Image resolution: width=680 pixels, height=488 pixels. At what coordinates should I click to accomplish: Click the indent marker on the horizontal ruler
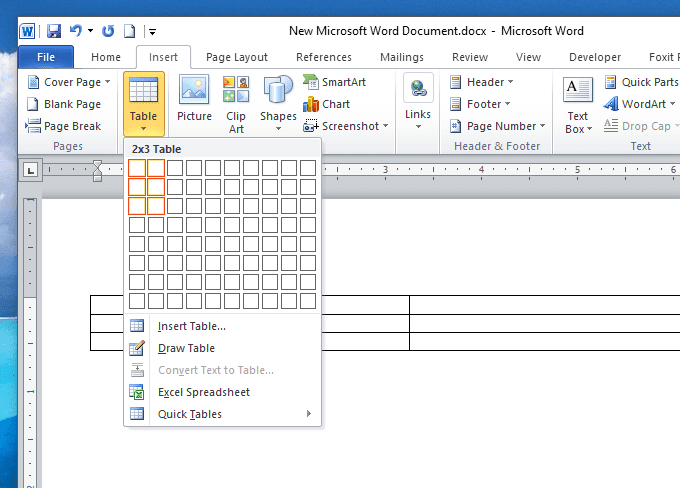(x=98, y=170)
